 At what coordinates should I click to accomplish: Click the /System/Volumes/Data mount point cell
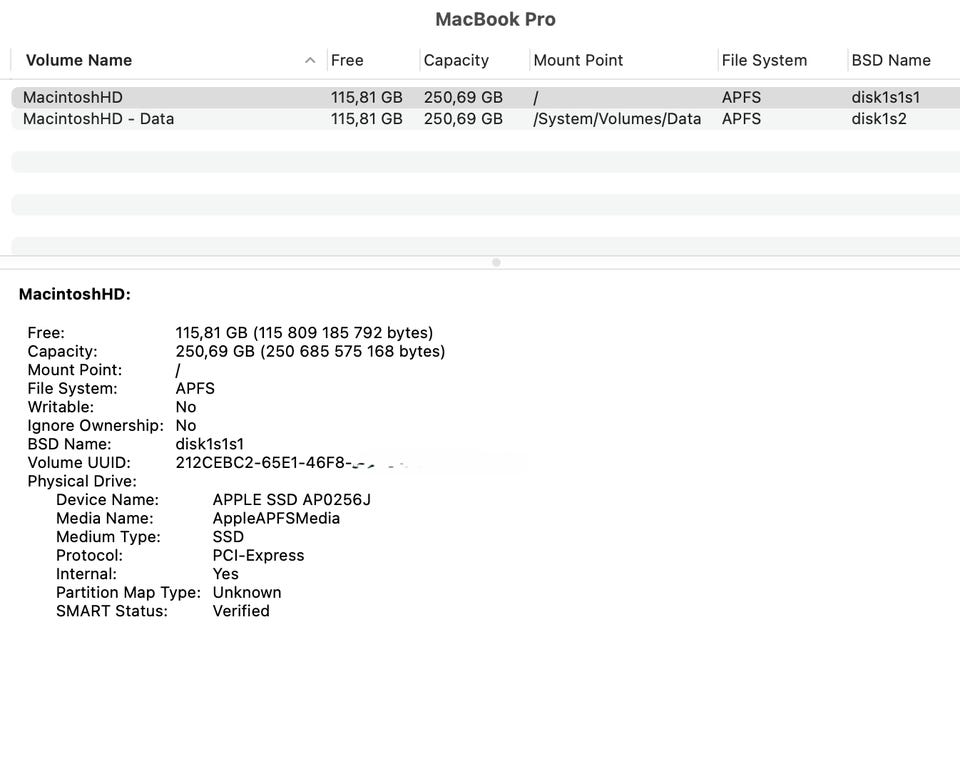coord(617,119)
